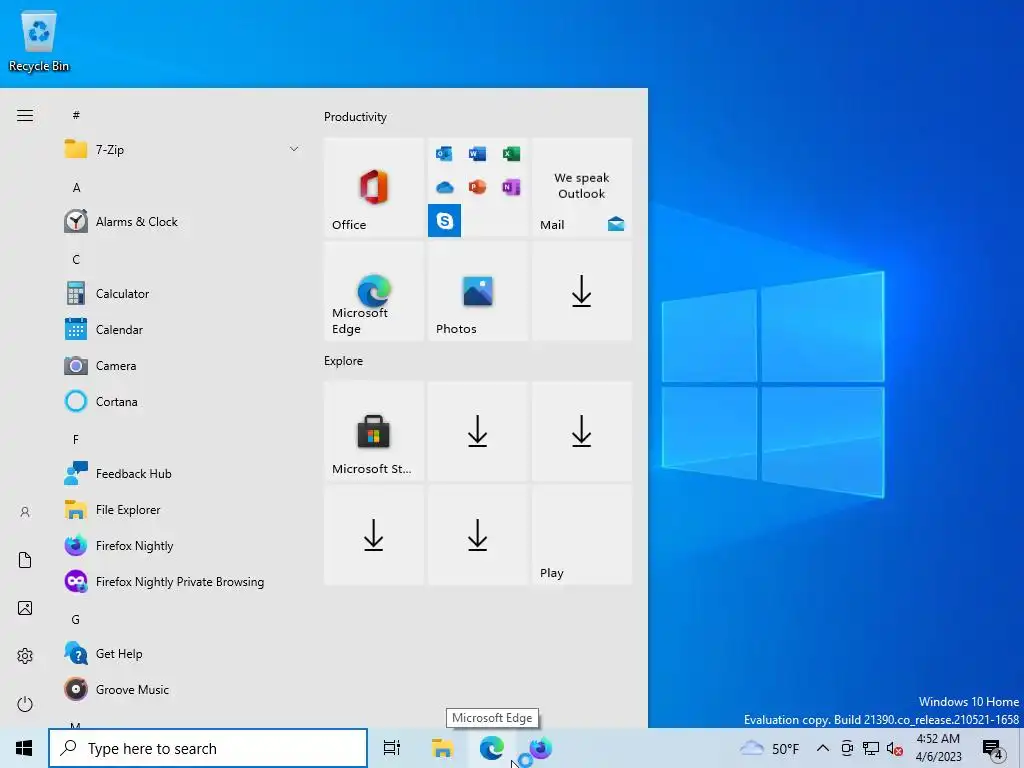Viewport: 1024px width, 768px height.
Task: Open 7-Zip folder entry
Action: [182, 150]
